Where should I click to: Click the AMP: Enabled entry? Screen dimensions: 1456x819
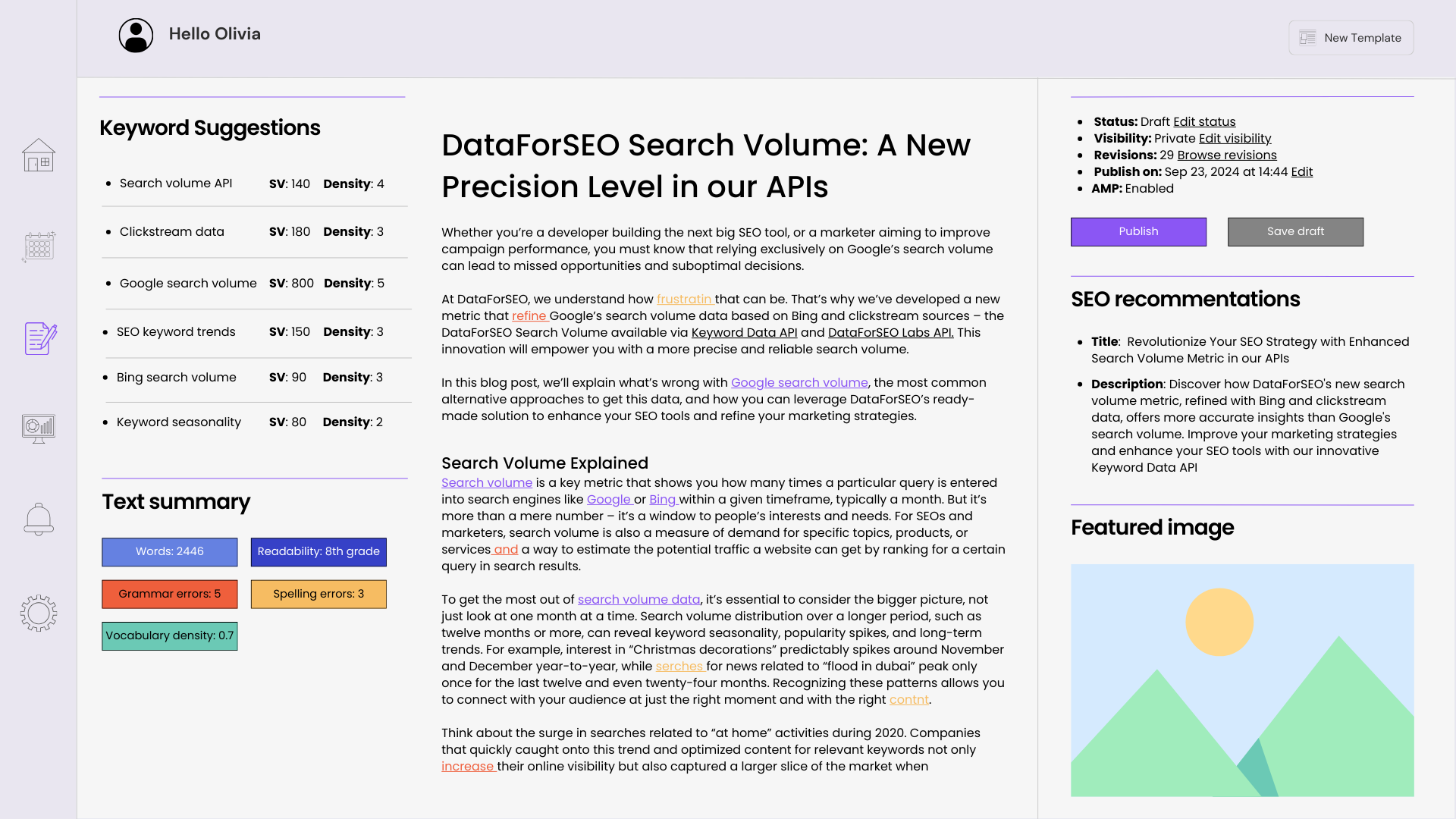point(1132,188)
